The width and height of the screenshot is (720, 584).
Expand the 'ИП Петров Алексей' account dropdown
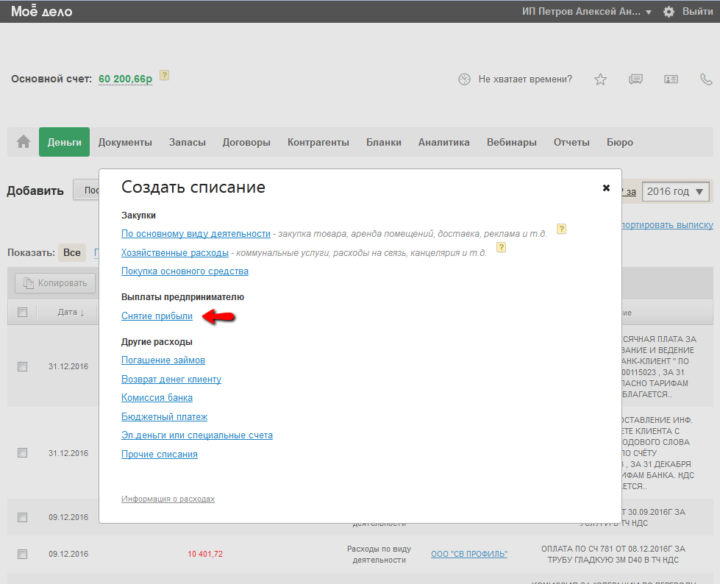point(586,11)
